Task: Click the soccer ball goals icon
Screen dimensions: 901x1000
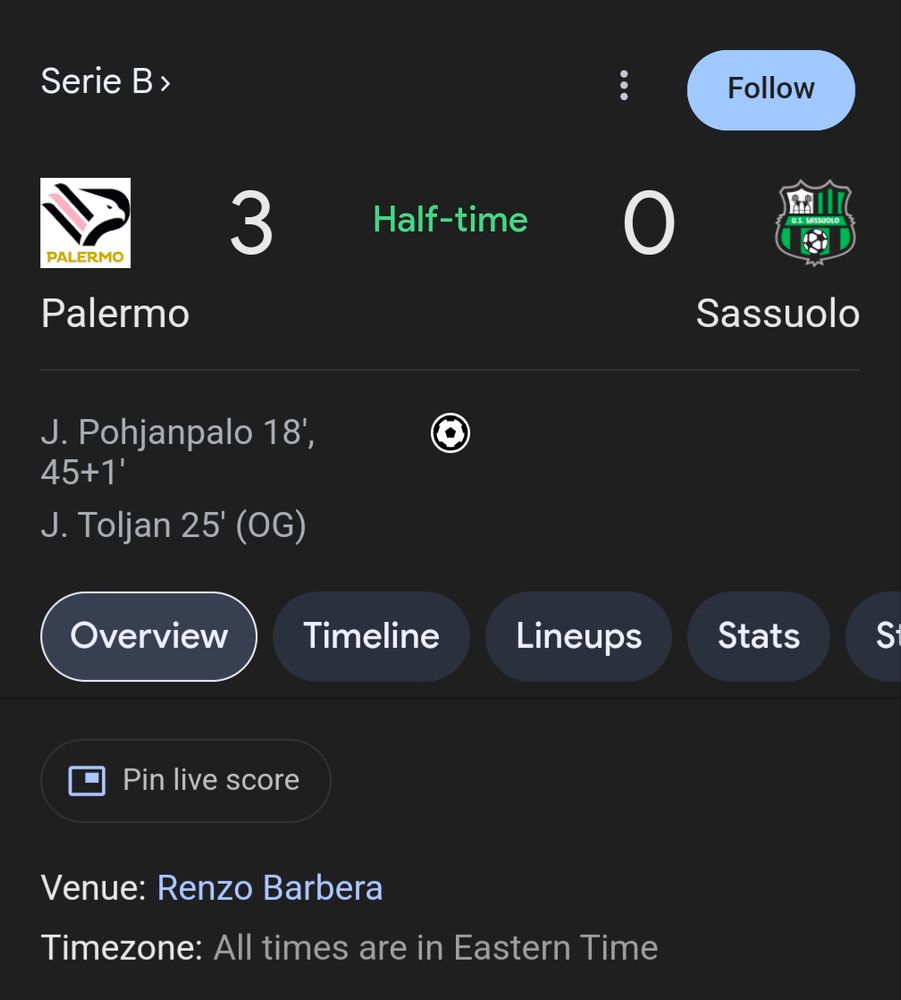Action: pos(450,433)
